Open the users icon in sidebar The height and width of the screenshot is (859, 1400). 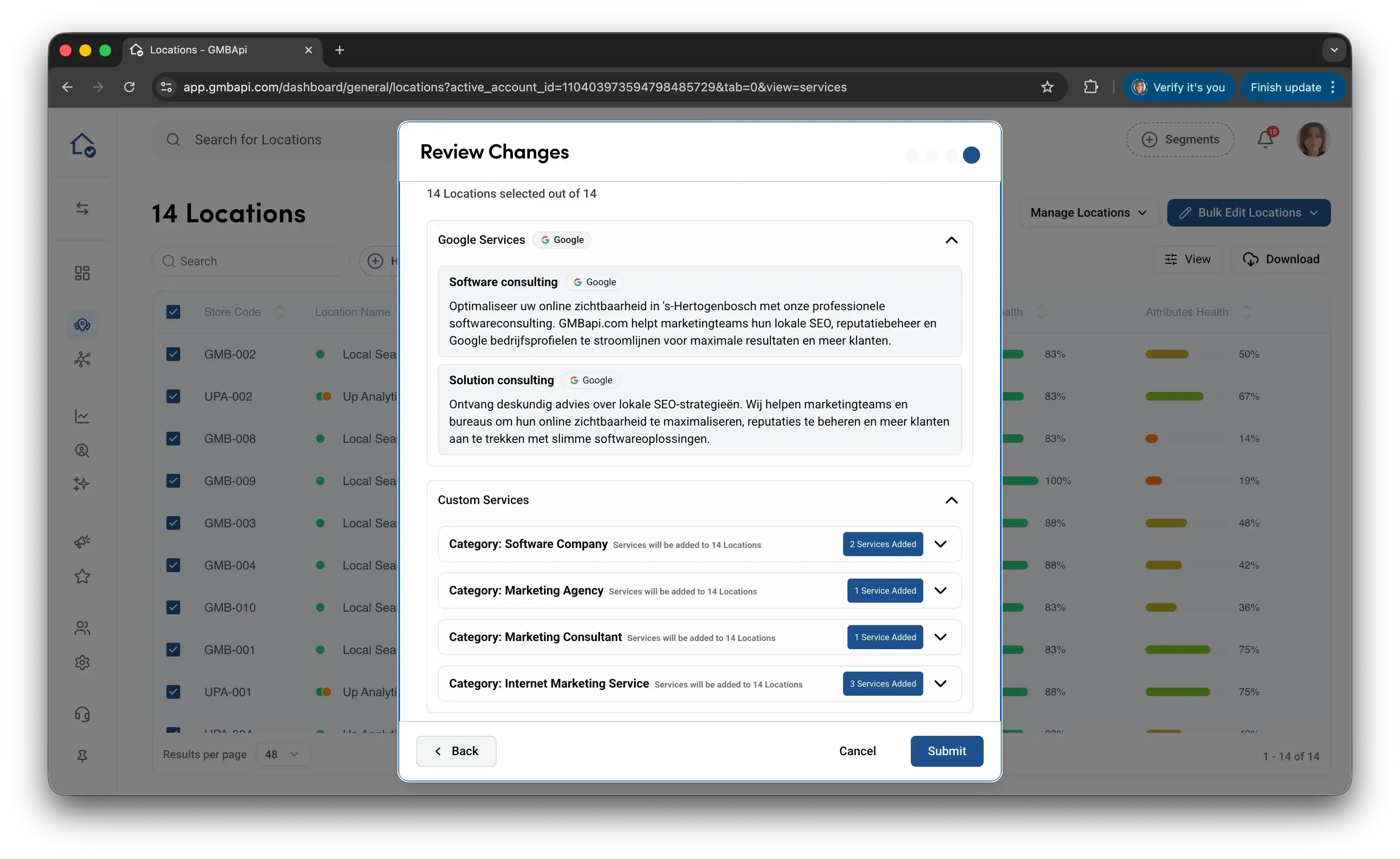[x=82, y=628]
